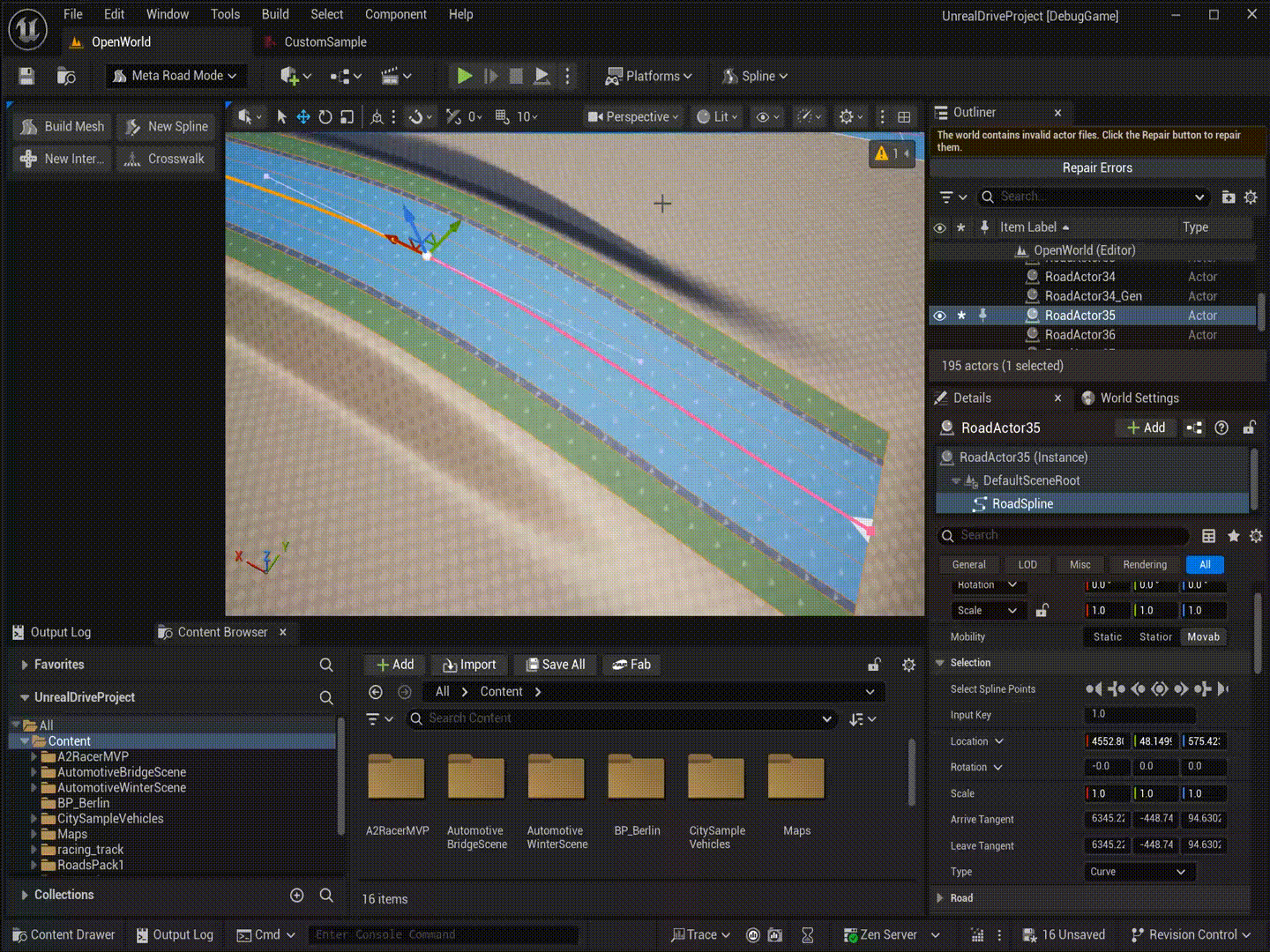This screenshot has width=1270, height=952.
Task: Choose the Select tool arrow in viewport toolbar
Action: click(x=281, y=116)
